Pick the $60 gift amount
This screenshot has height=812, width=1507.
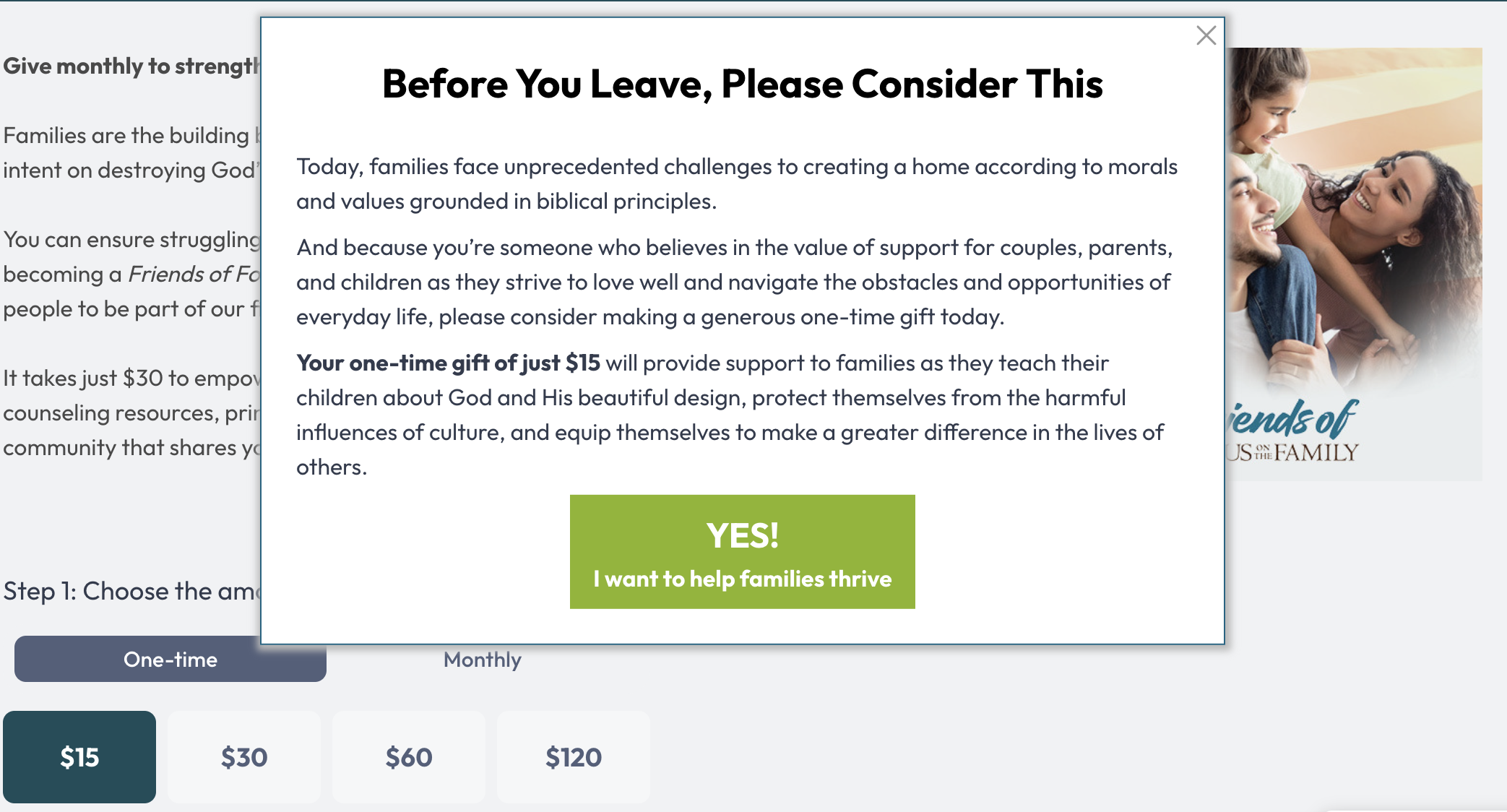[409, 756]
